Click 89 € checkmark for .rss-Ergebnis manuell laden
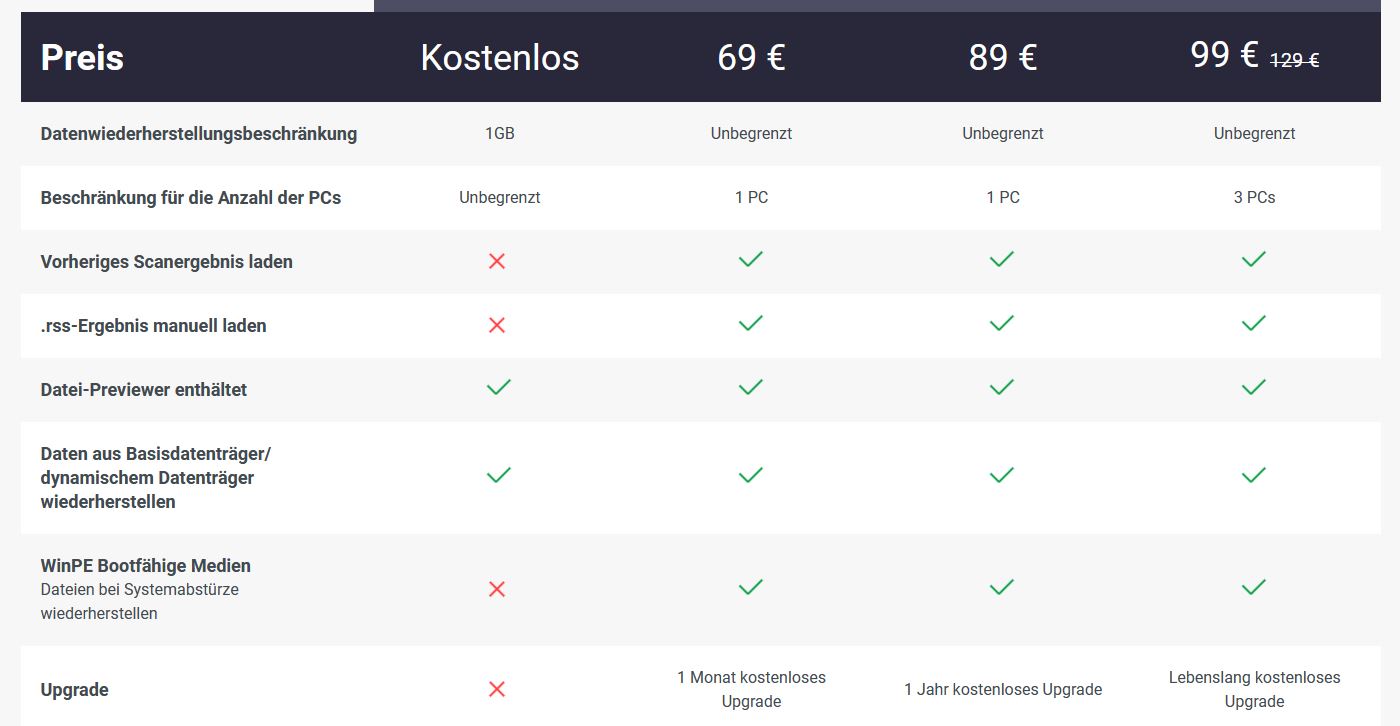Image resolution: width=1400 pixels, height=726 pixels. (1002, 323)
